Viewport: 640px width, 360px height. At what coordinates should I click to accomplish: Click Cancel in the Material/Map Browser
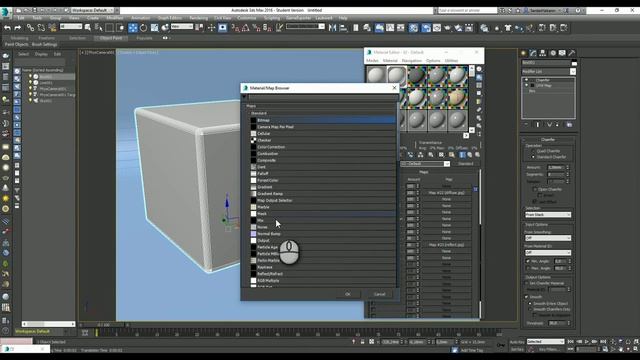379,294
